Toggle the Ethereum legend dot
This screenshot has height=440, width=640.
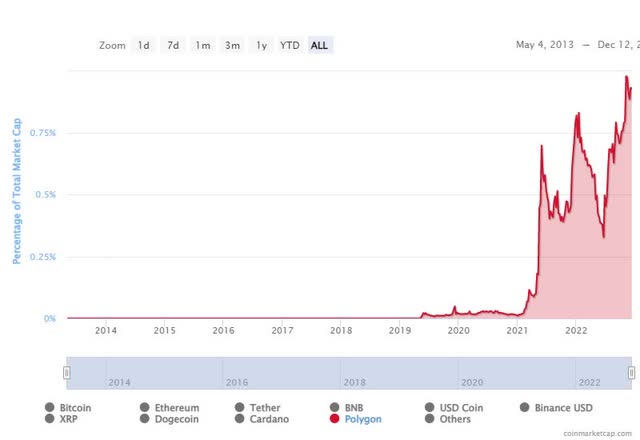pyautogui.click(x=144, y=407)
